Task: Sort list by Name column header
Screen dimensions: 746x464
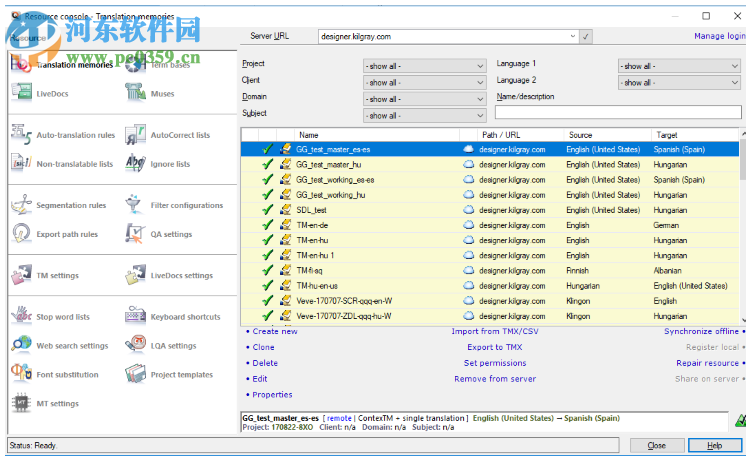Action: (308, 135)
